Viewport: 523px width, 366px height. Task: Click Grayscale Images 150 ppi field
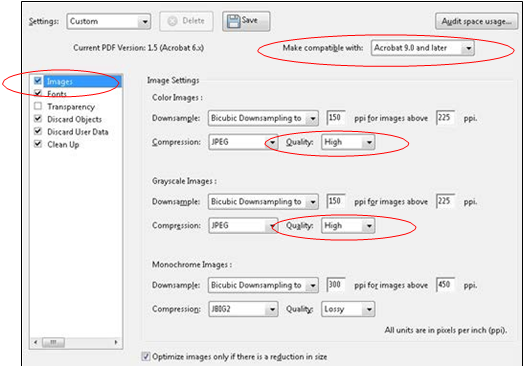[336, 201]
